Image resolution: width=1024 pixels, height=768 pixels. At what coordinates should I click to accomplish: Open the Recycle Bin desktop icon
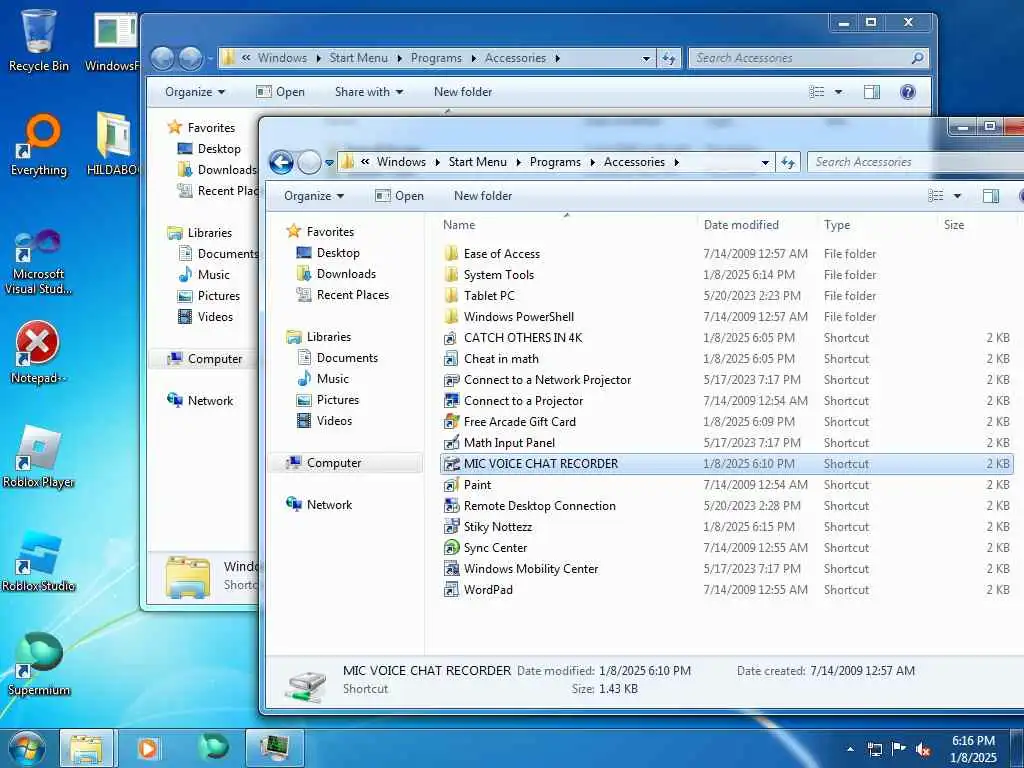(x=39, y=39)
